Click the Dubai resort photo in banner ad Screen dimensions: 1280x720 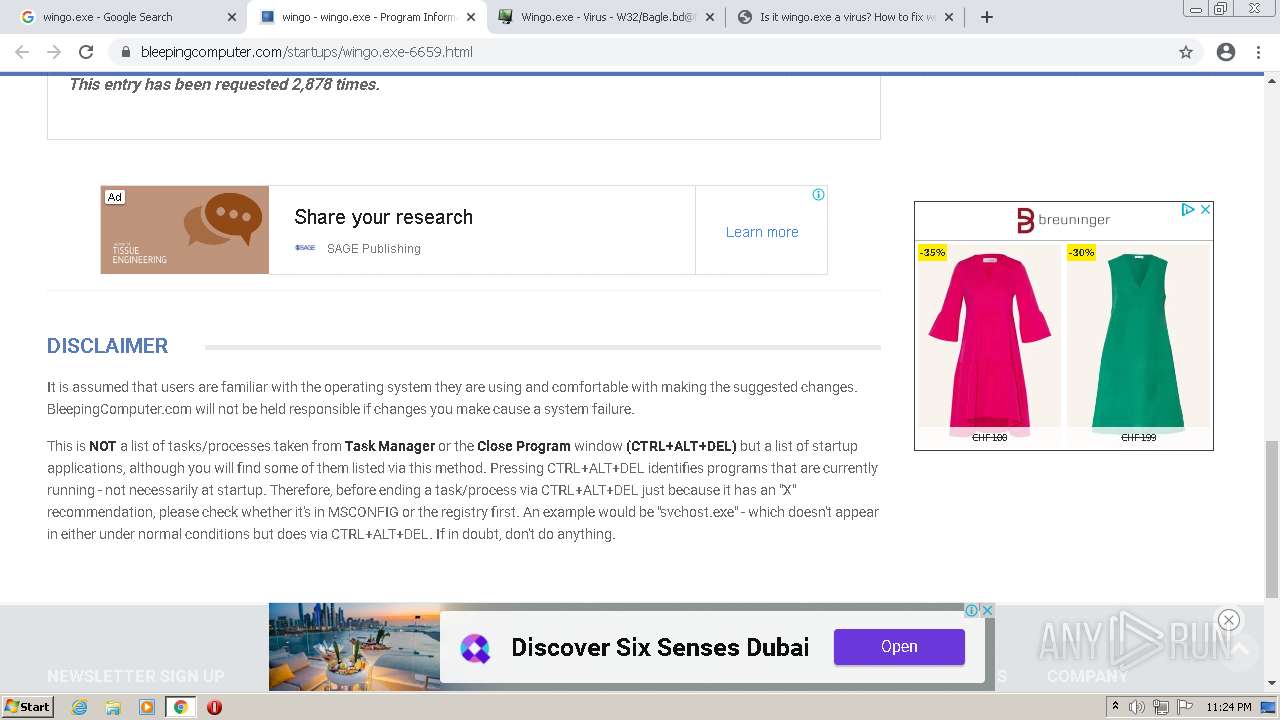click(354, 646)
